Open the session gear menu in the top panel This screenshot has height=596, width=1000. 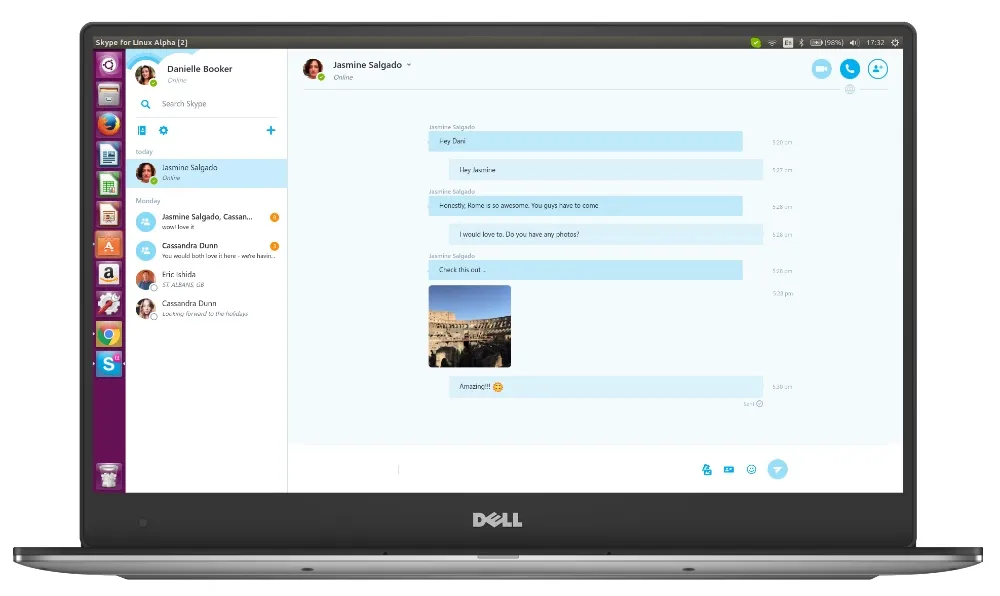(x=893, y=42)
